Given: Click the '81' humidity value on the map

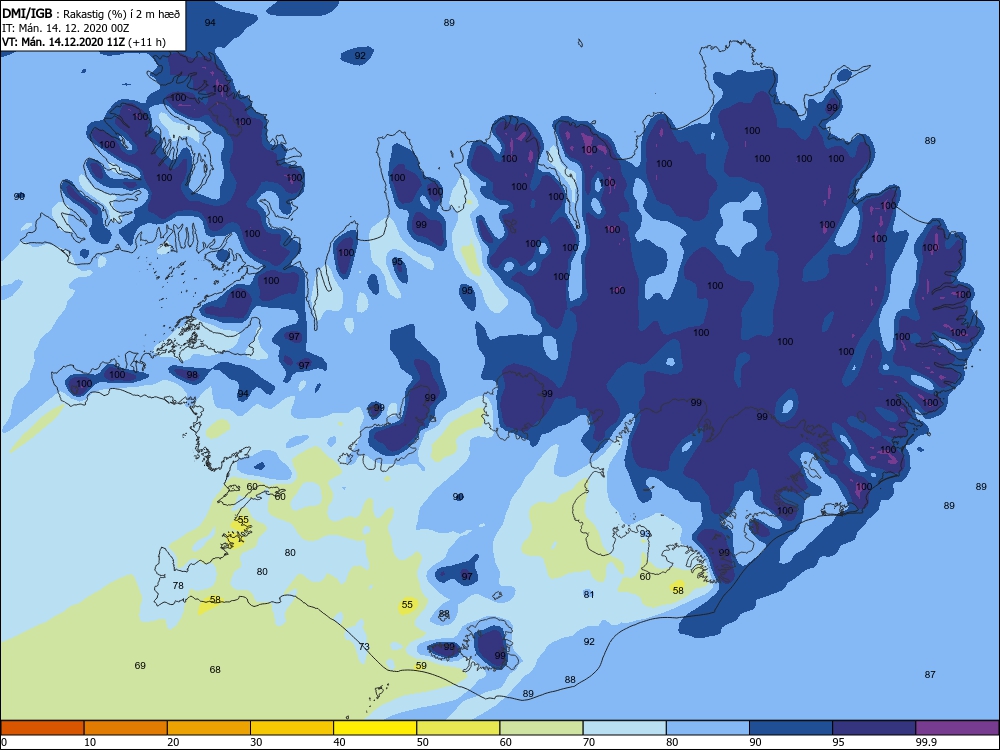Looking at the screenshot, I should (x=589, y=594).
